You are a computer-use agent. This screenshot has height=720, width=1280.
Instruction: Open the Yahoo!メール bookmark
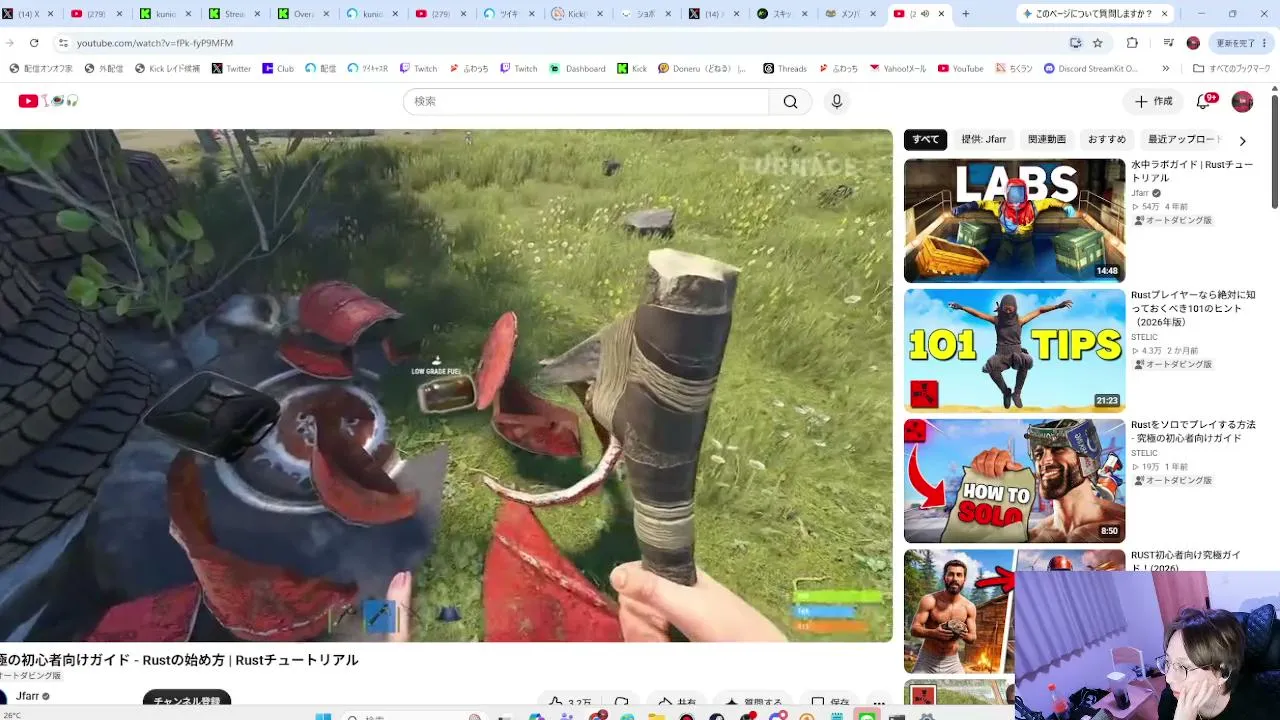pyautogui.click(x=898, y=69)
